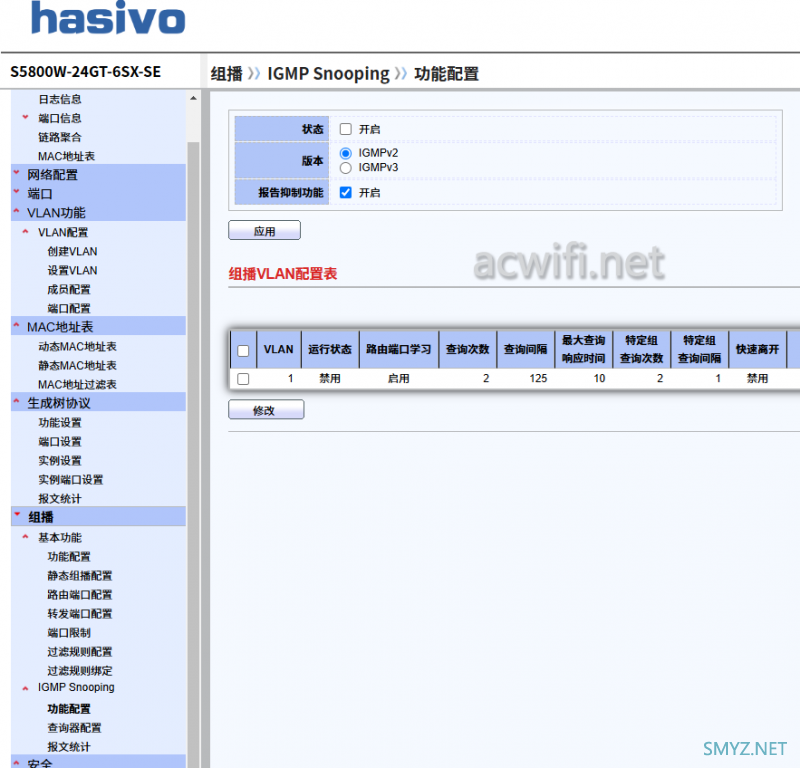
Task: Open 动态MAC地址表 page
Action: 78,346
